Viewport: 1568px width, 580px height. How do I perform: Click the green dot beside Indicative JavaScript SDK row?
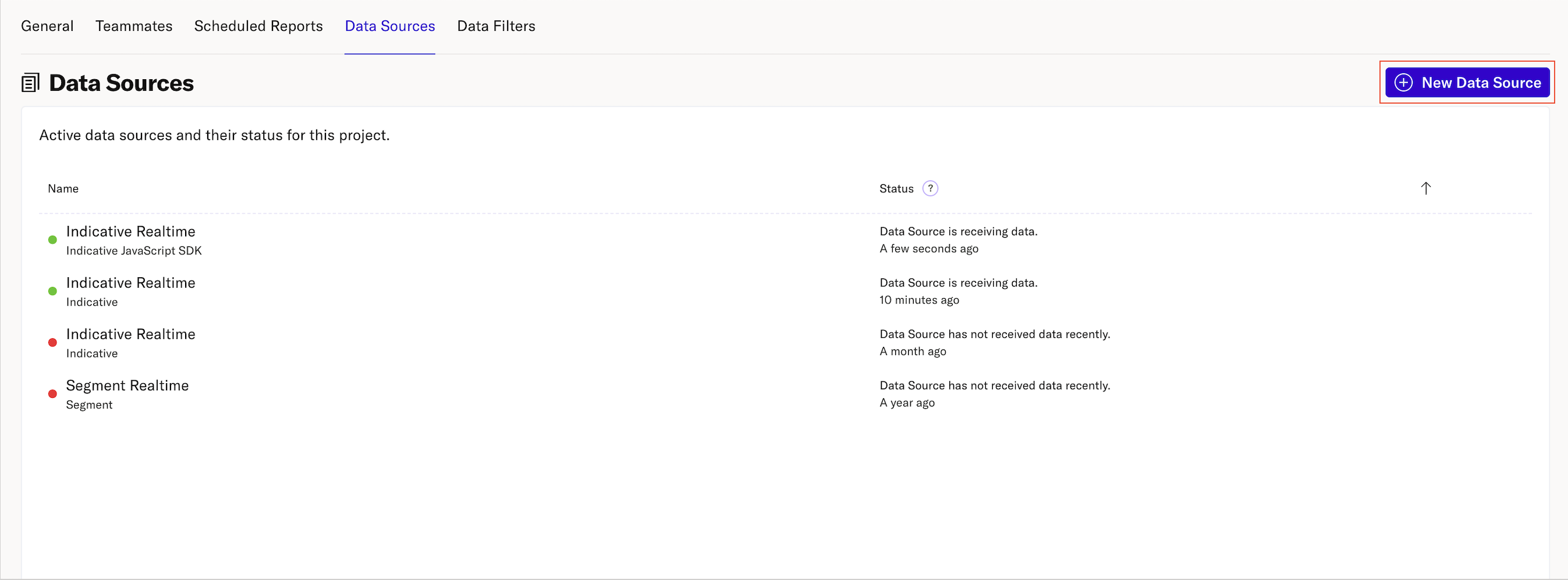tap(52, 240)
